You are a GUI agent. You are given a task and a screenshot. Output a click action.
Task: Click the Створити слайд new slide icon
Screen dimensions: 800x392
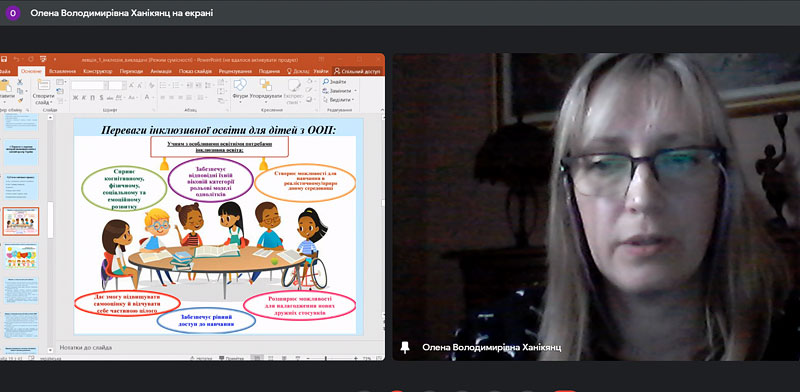click(44, 85)
